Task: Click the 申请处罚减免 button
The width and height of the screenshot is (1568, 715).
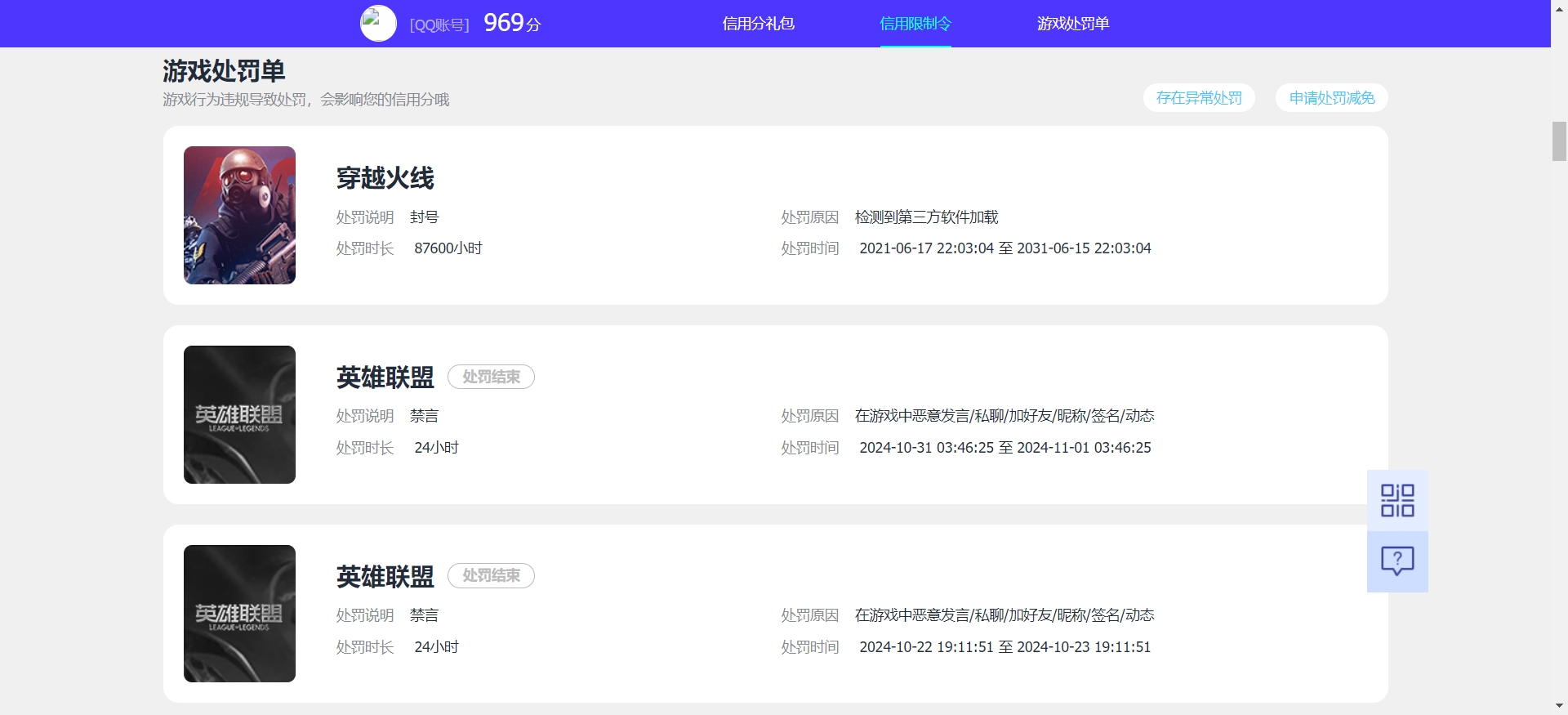Action: click(1332, 98)
